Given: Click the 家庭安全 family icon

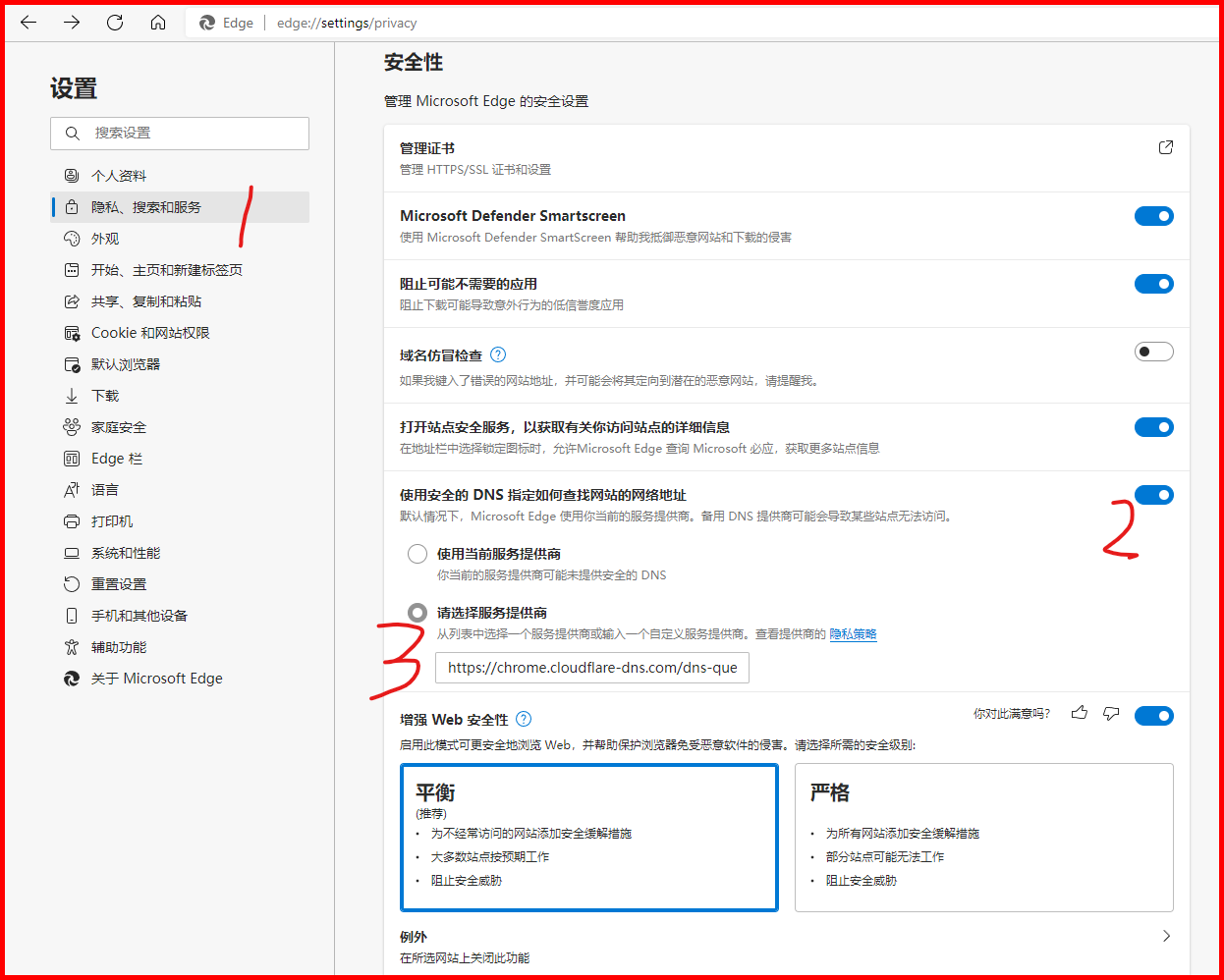Looking at the screenshot, I should tap(72, 427).
